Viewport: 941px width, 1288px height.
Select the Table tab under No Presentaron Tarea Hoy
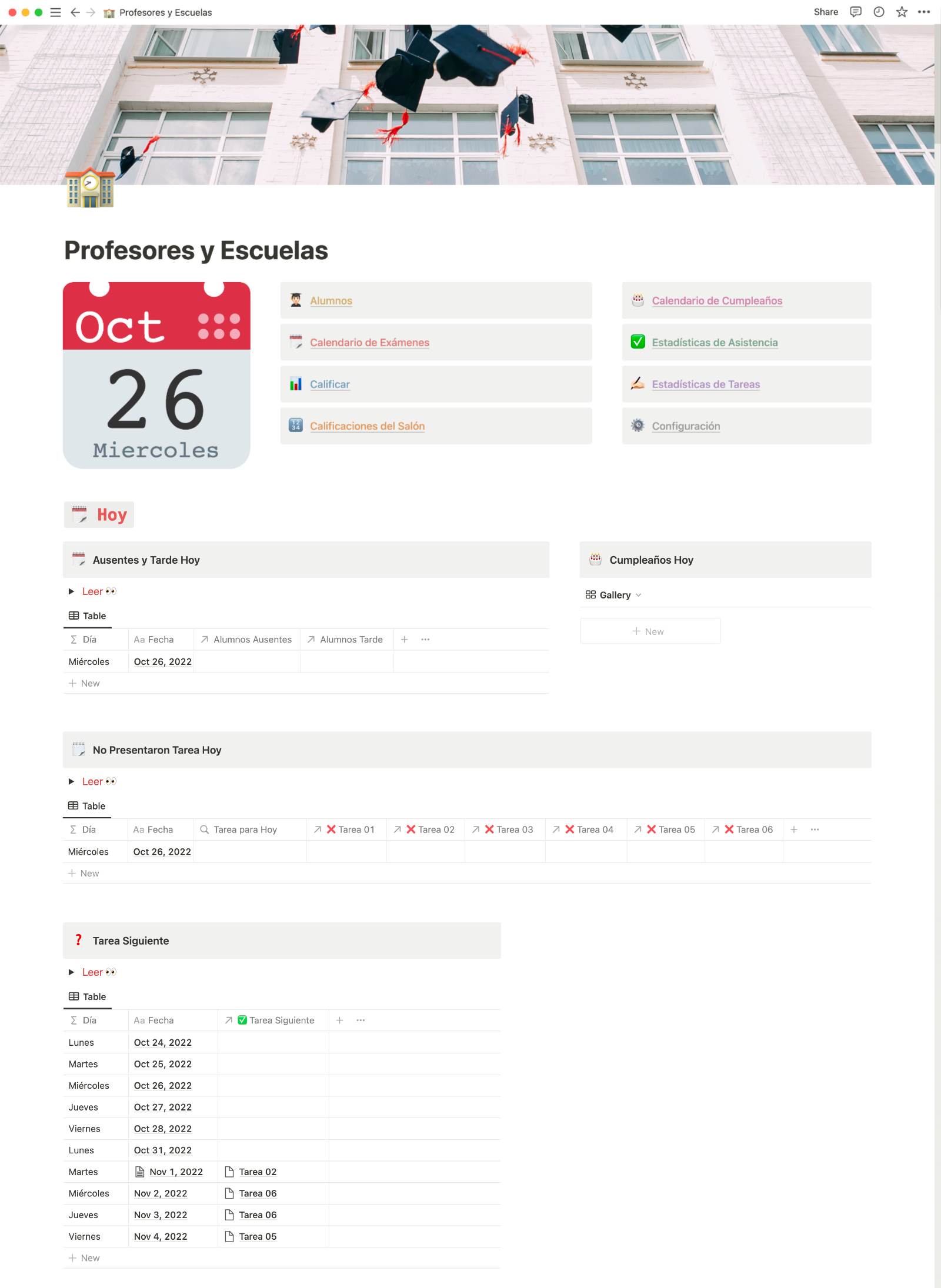coord(87,806)
